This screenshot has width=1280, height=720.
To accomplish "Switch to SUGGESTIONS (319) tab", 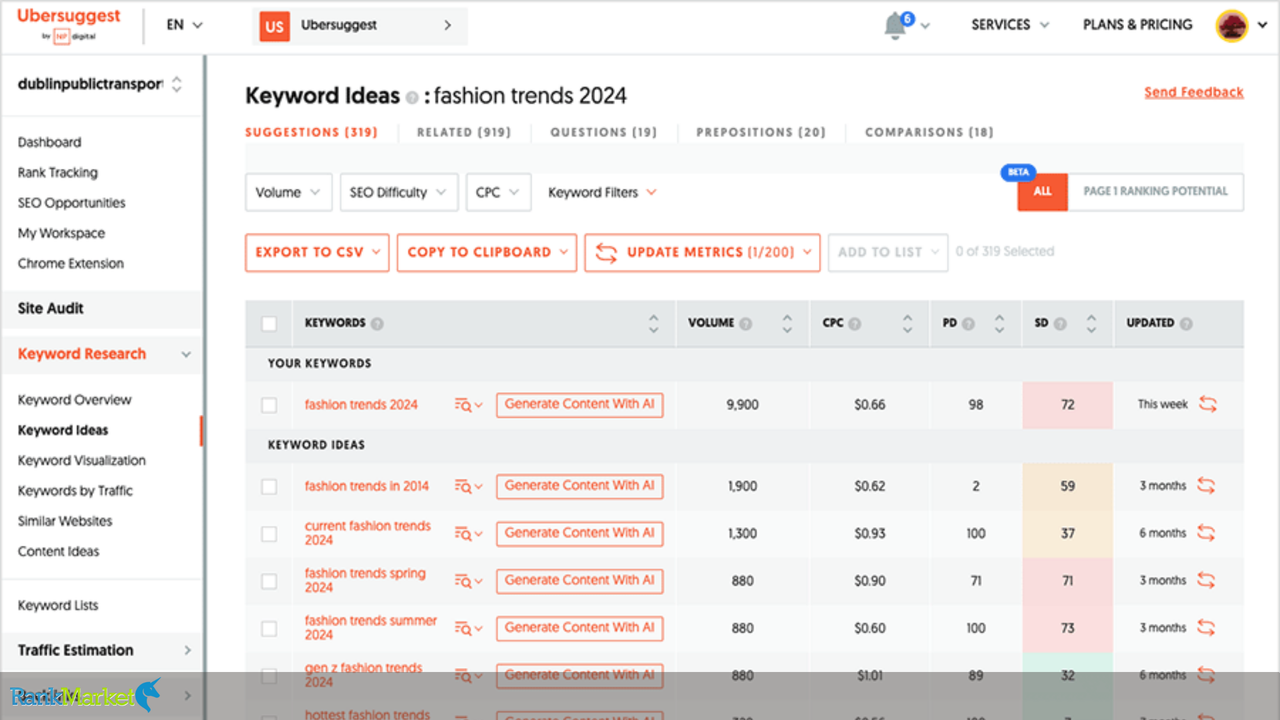I will (x=311, y=132).
